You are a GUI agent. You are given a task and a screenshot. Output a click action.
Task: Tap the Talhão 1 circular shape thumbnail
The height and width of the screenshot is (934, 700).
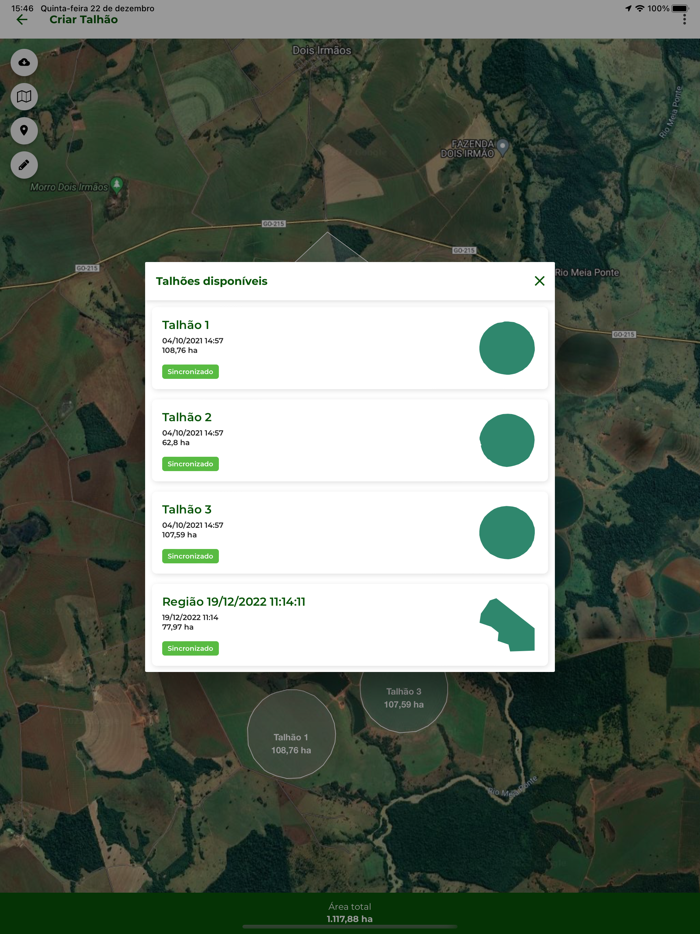507,348
